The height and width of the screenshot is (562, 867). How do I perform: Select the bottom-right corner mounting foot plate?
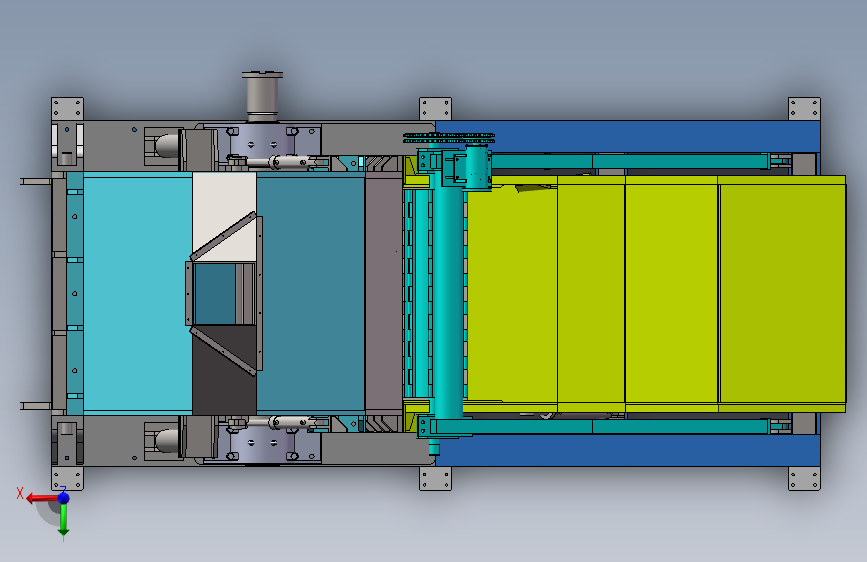coord(804,478)
